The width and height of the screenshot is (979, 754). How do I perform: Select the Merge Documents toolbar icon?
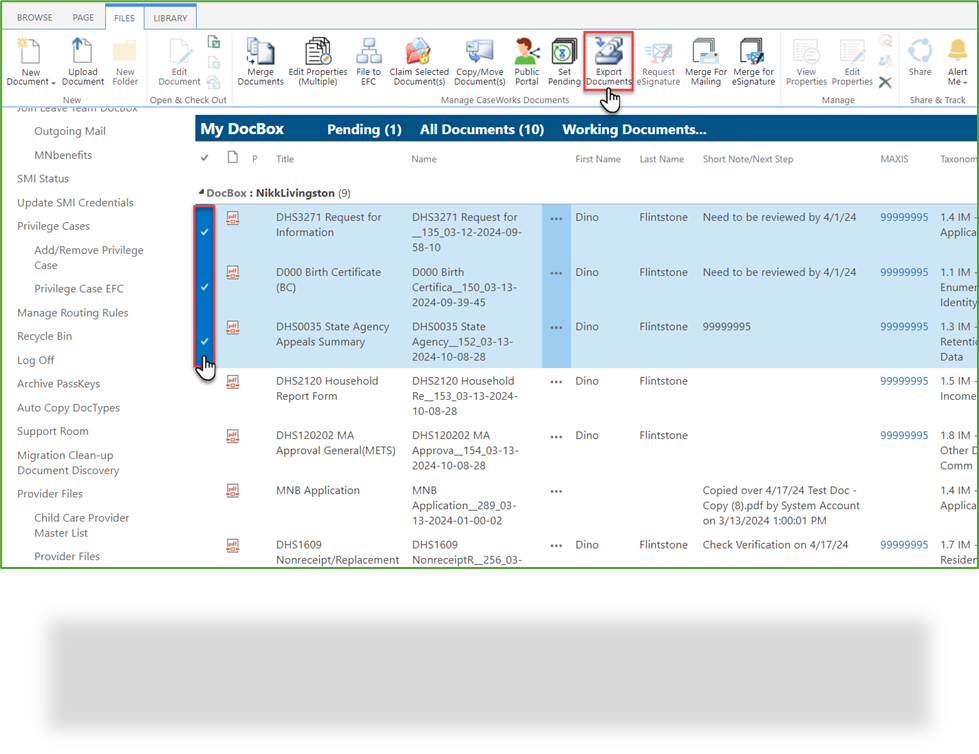[x=260, y=60]
